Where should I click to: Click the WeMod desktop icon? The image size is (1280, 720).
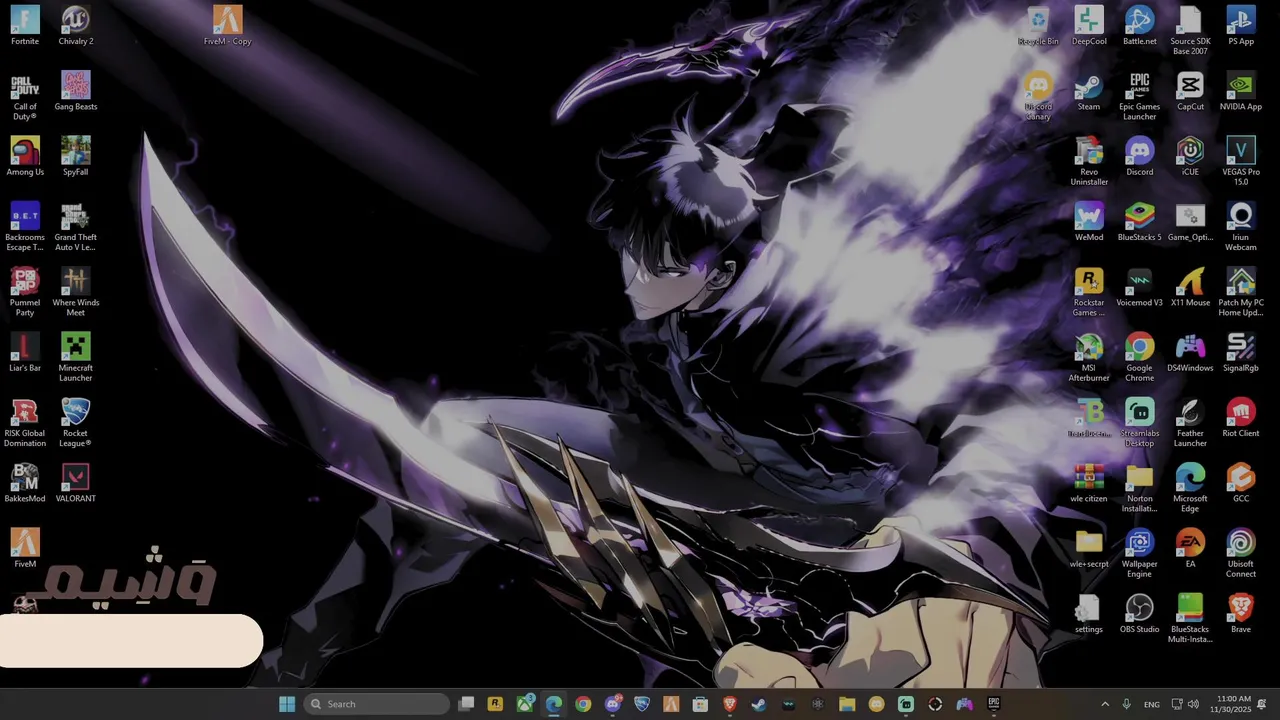pos(1089,222)
